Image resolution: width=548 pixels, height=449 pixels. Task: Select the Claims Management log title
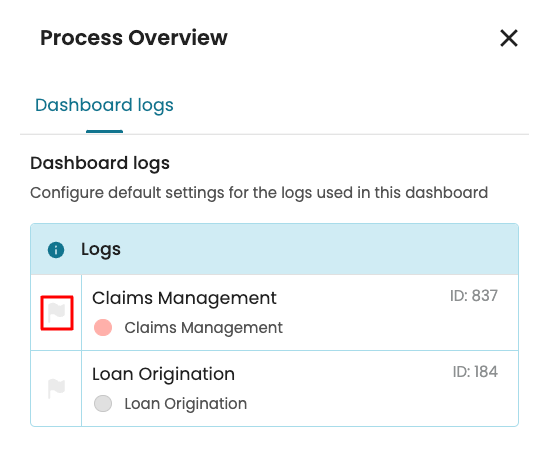point(184,299)
